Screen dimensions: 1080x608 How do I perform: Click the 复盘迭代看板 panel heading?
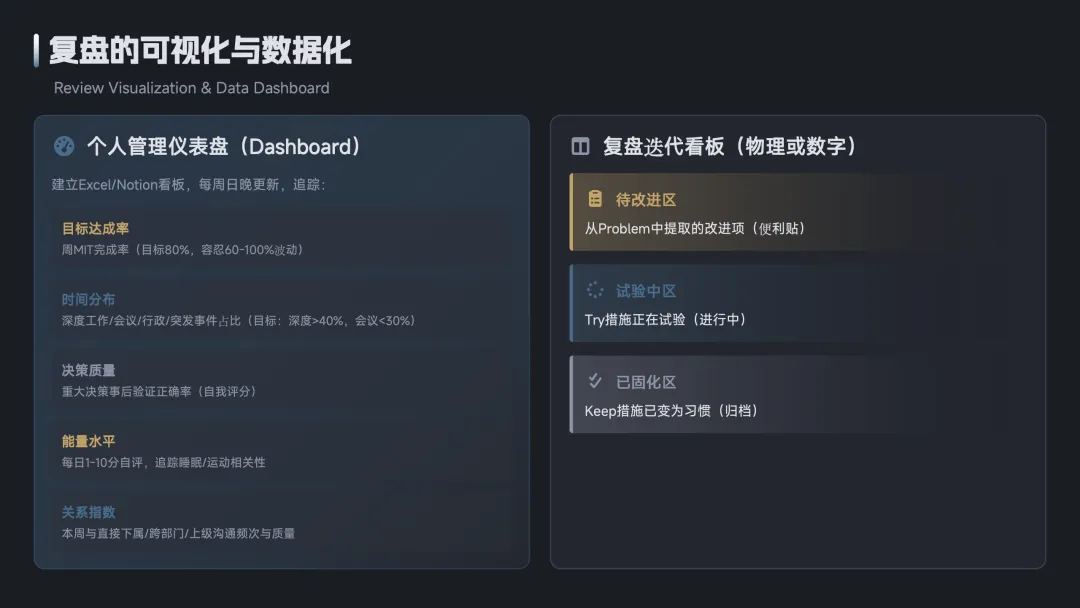tap(730, 147)
